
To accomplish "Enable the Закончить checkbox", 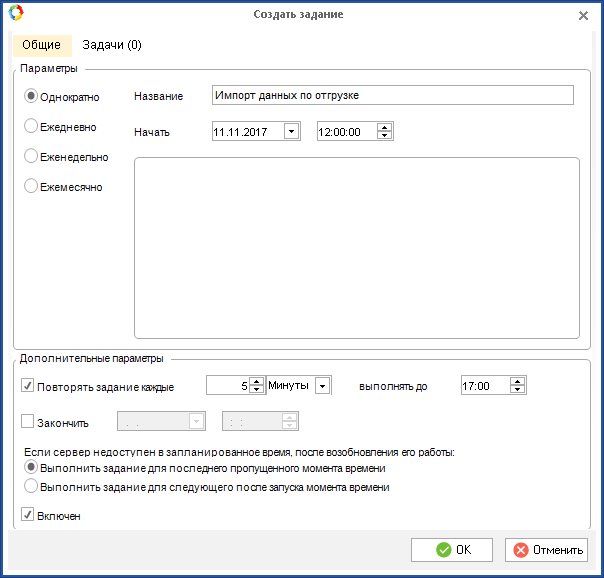I will [x=28, y=421].
